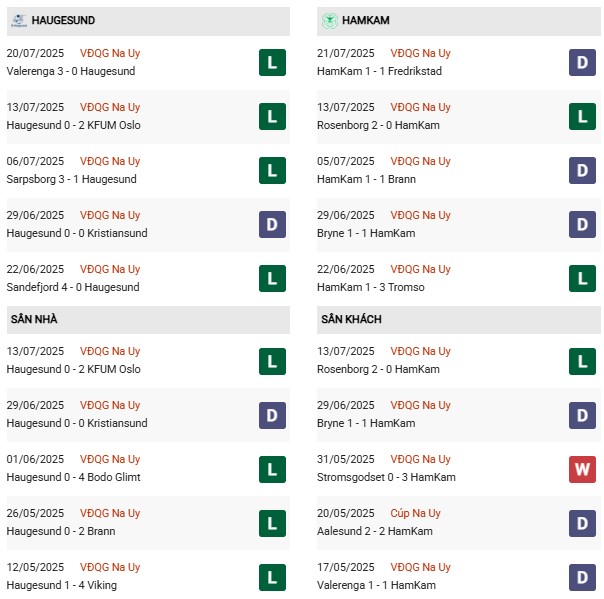Select the SÂN NHÀ section header
This screenshot has height=599, width=604.
(x=34, y=319)
